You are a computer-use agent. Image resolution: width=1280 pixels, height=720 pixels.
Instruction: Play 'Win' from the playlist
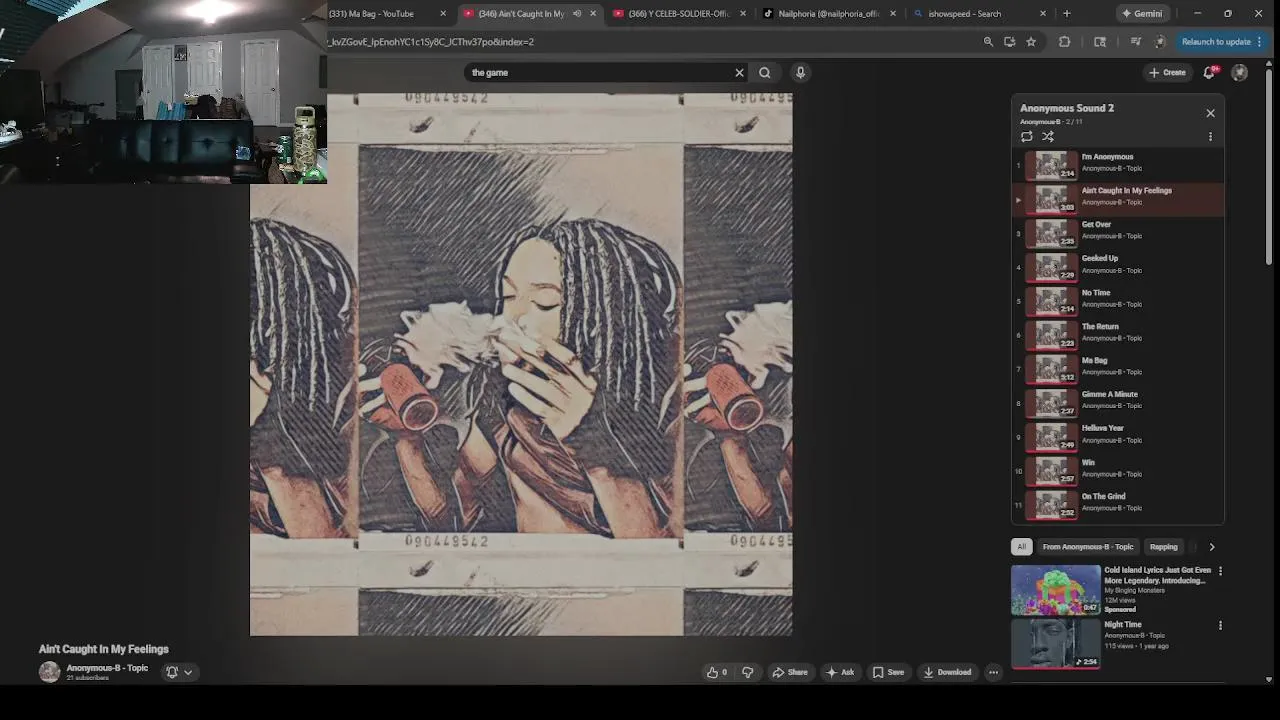point(1118,470)
